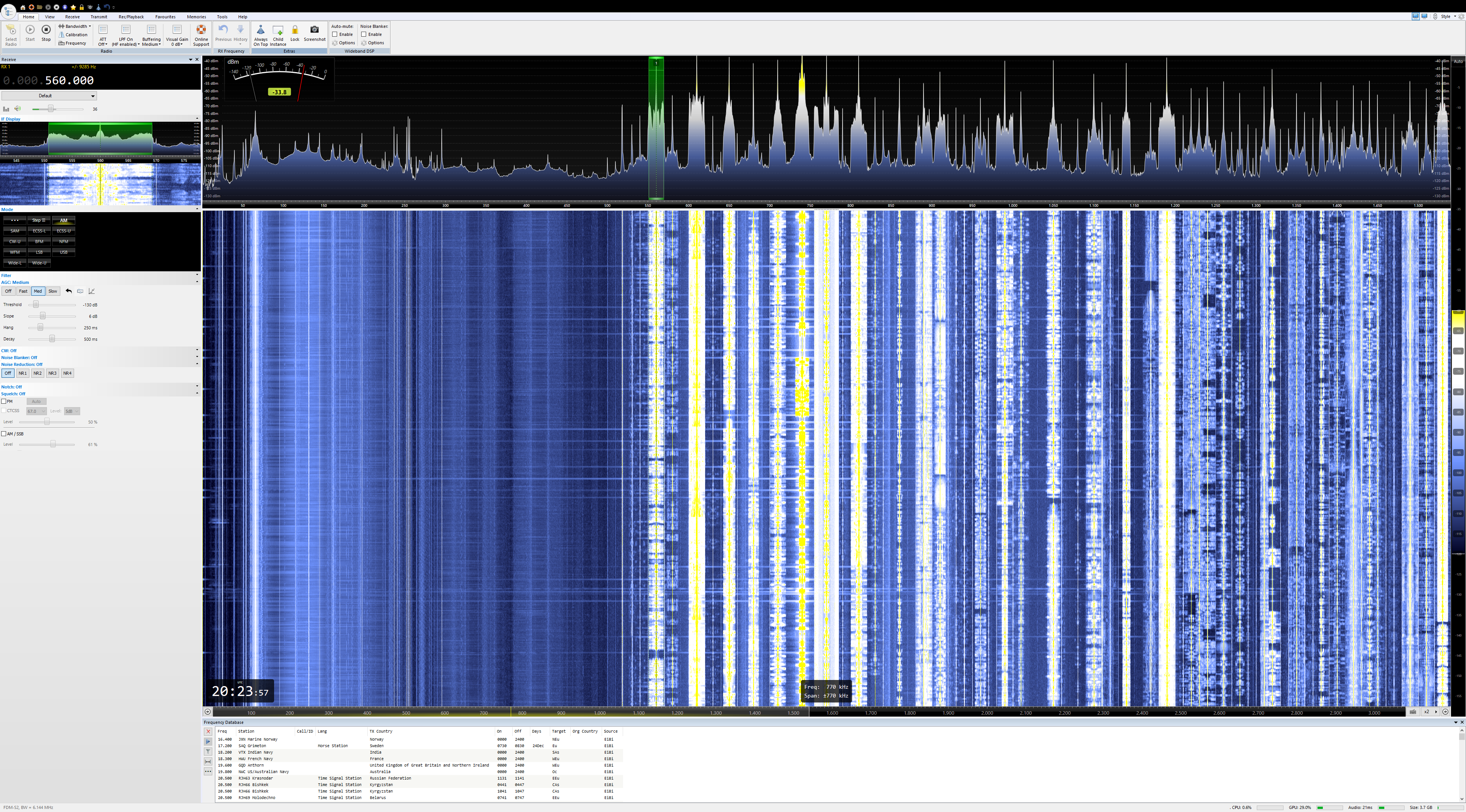1466x812 pixels.
Task: Select NR2 noise reduction
Action: pos(37,374)
